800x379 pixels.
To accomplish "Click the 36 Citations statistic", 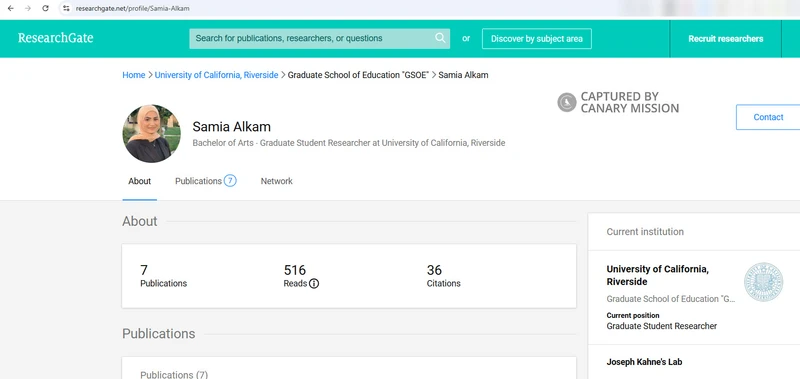I will [443, 276].
